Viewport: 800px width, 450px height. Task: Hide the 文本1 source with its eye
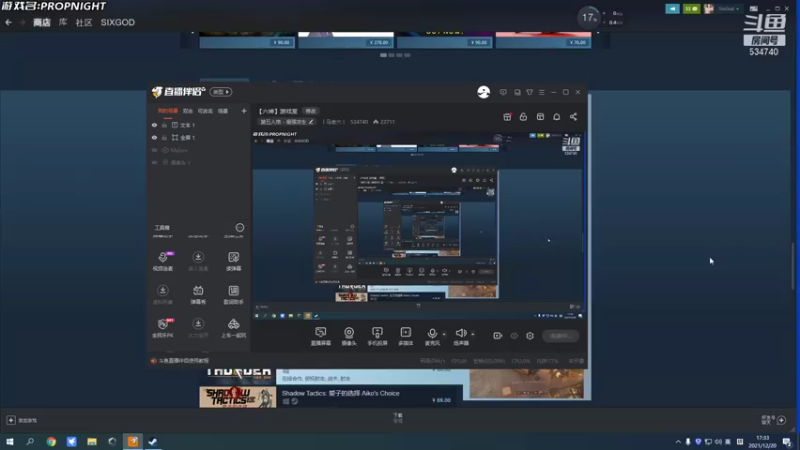coord(155,125)
